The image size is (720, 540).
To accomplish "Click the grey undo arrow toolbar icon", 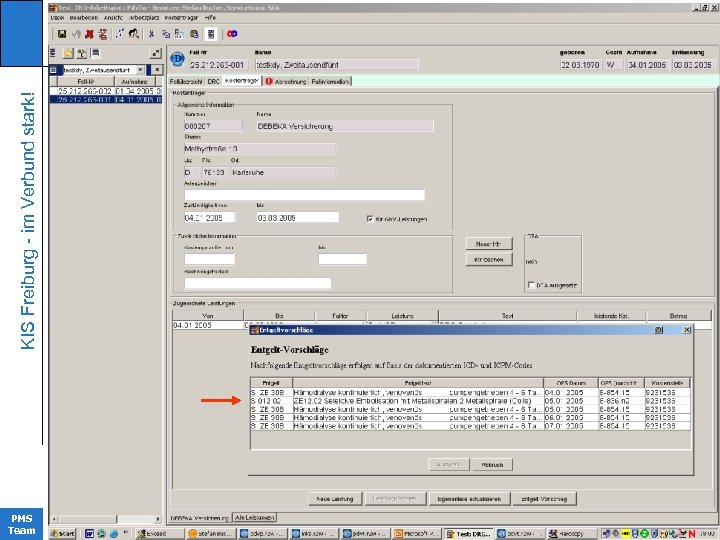I will [x=76, y=34].
